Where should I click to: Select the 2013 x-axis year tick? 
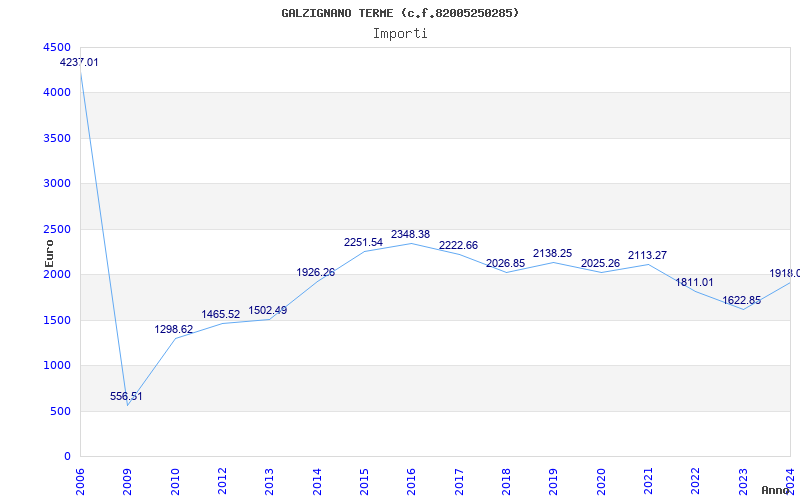pyautogui.click(x=269, y=480)
